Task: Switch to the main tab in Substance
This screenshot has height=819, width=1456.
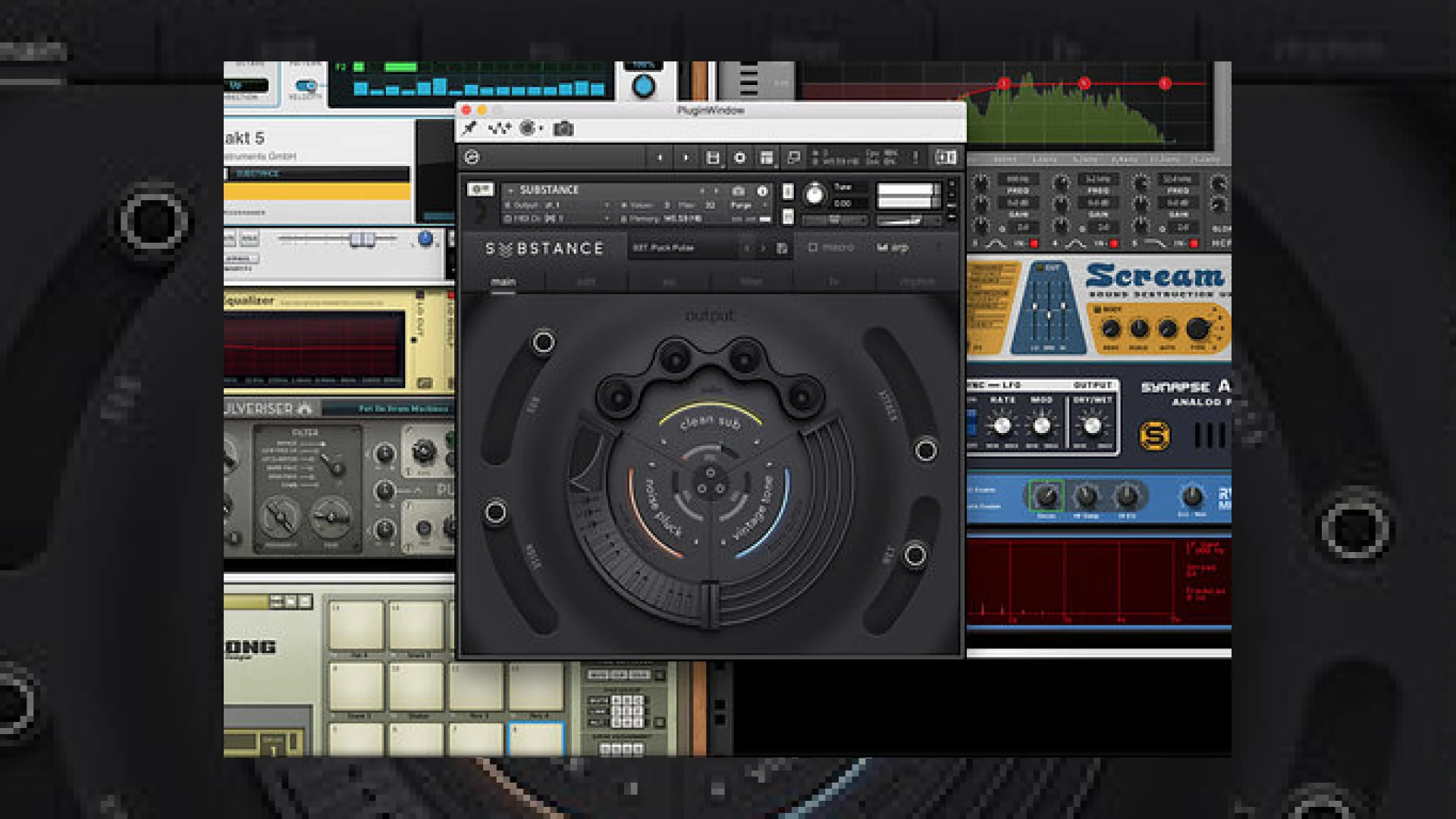Action: (x=503, y=282)
